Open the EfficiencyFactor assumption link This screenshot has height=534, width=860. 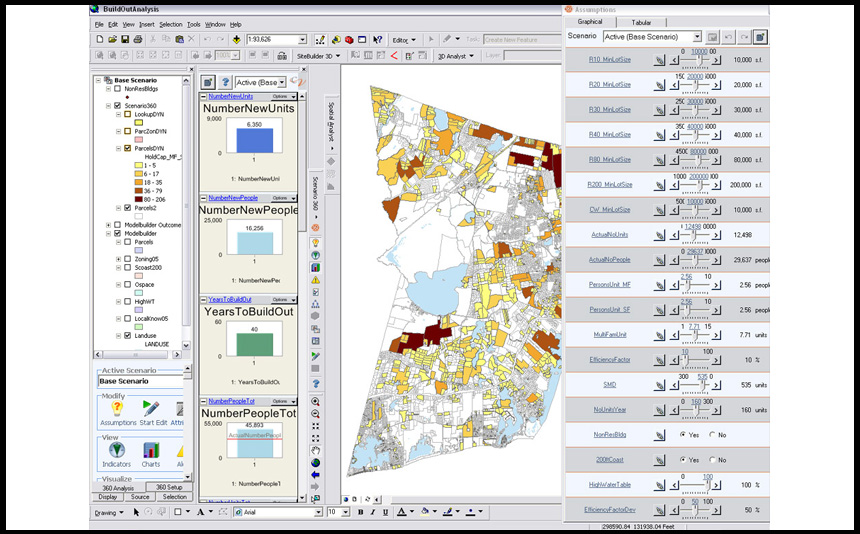pos(609,360)
